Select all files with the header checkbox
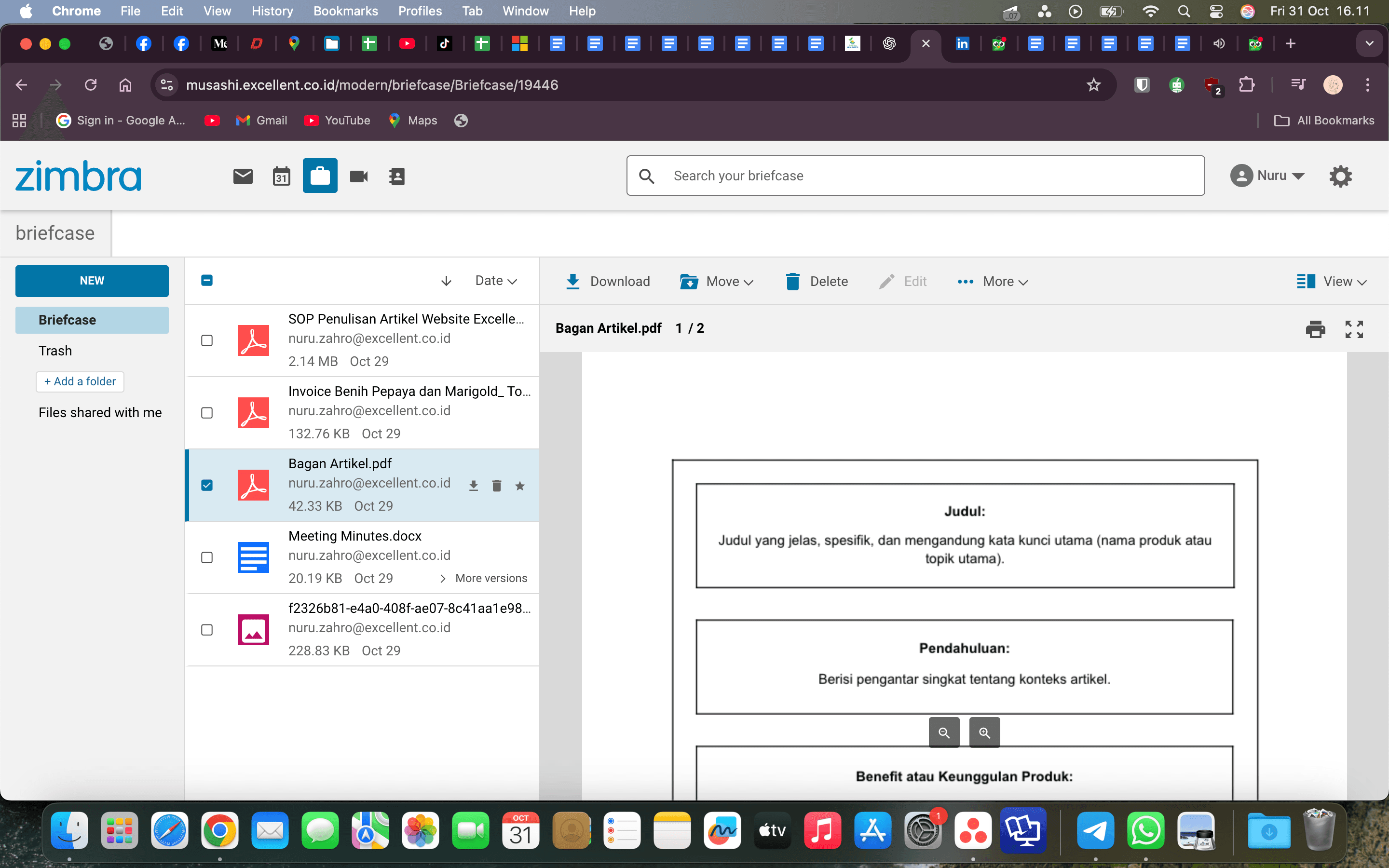The image size is (1389, 868). pos(207,280)
